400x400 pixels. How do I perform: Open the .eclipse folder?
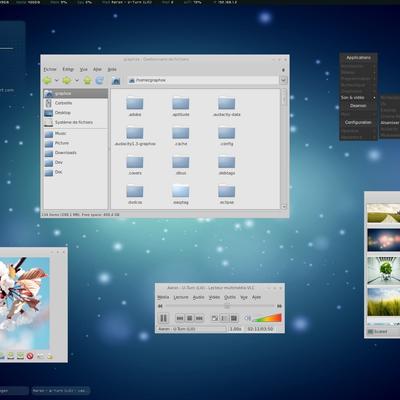(227, 194)
